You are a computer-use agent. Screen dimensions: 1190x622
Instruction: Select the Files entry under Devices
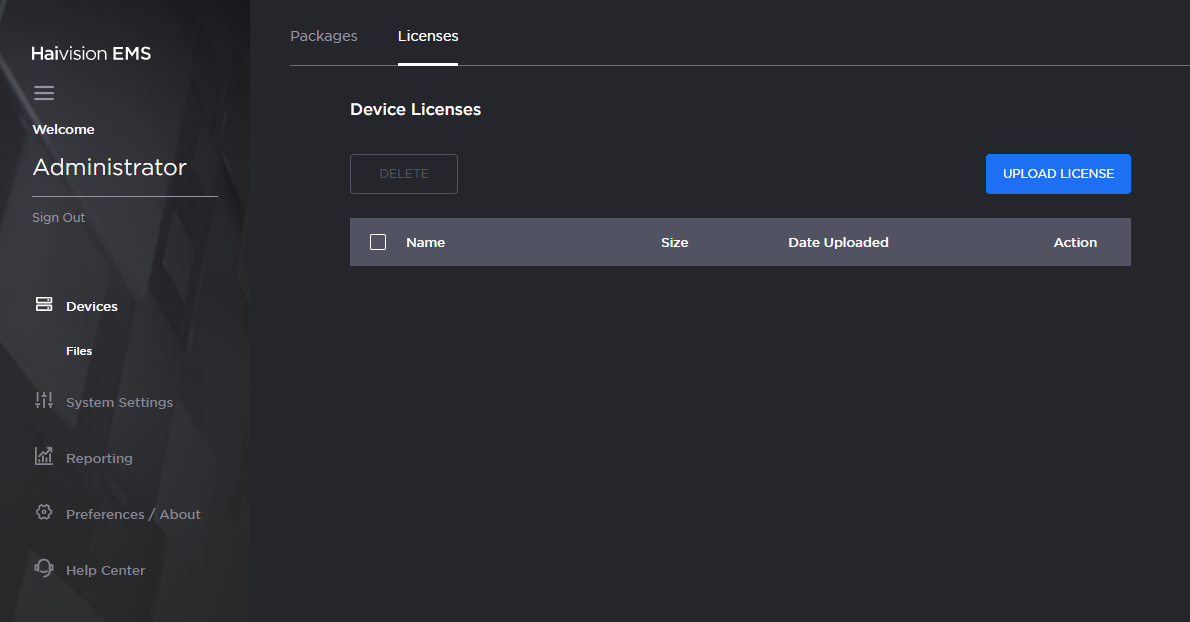(79, 350)
